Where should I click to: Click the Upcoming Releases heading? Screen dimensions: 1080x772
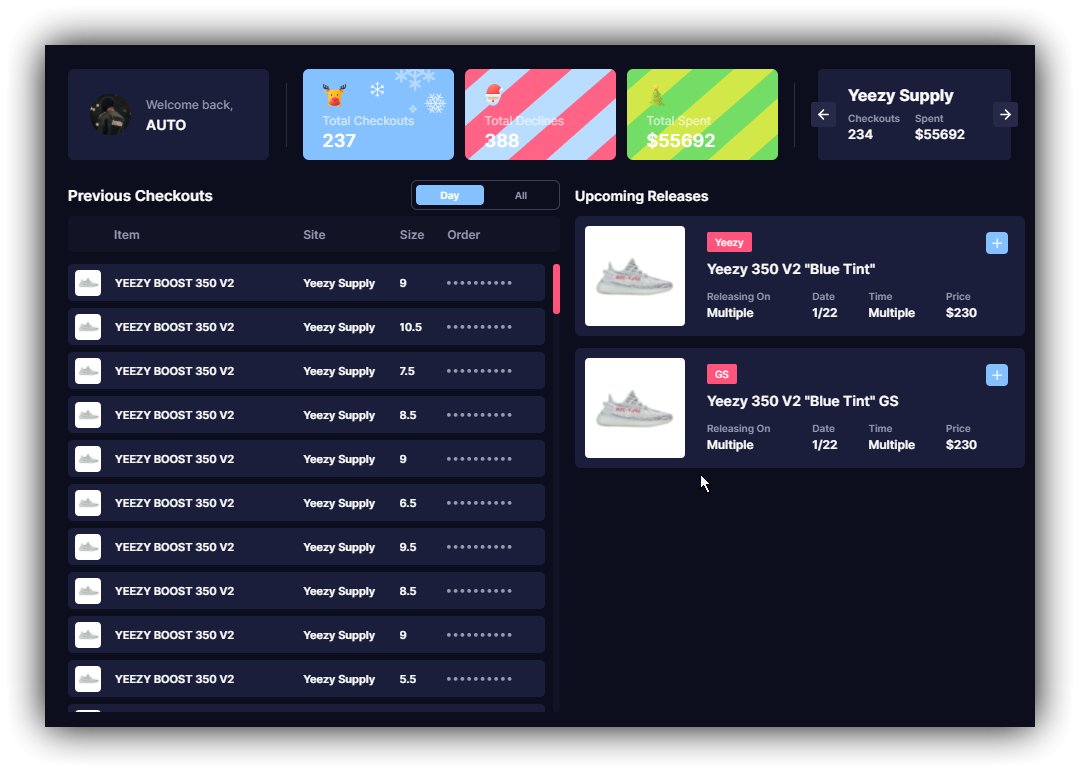pos(641,196)
